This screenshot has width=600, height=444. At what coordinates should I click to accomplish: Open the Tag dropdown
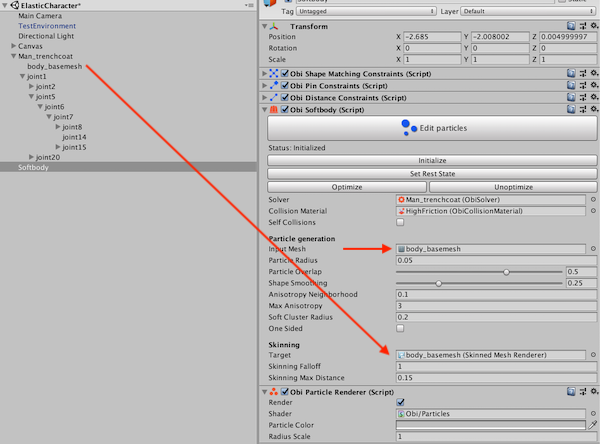point(366,11)
